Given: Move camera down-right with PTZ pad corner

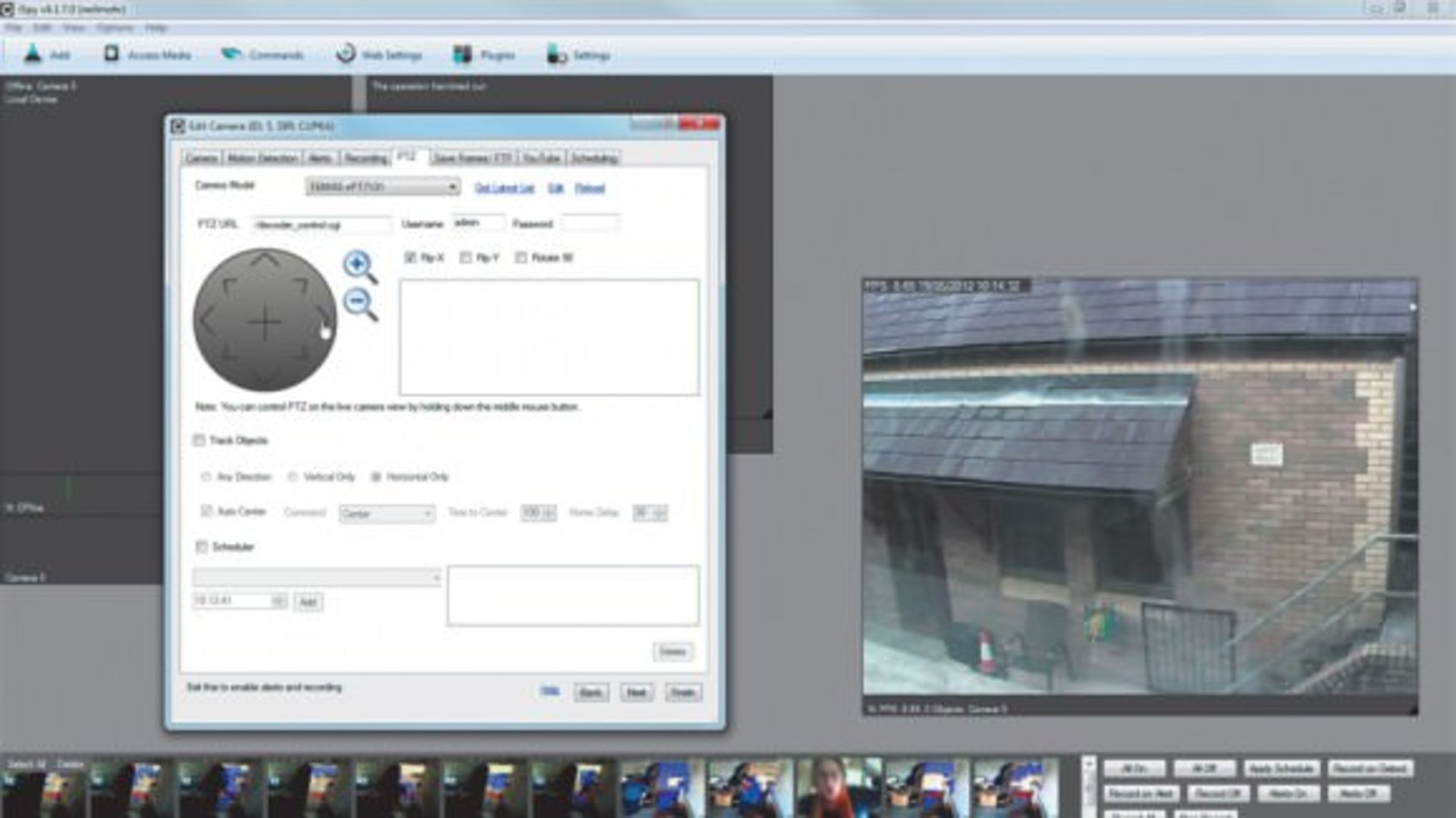Looking at the screenshot, I should tap(301, 353).
